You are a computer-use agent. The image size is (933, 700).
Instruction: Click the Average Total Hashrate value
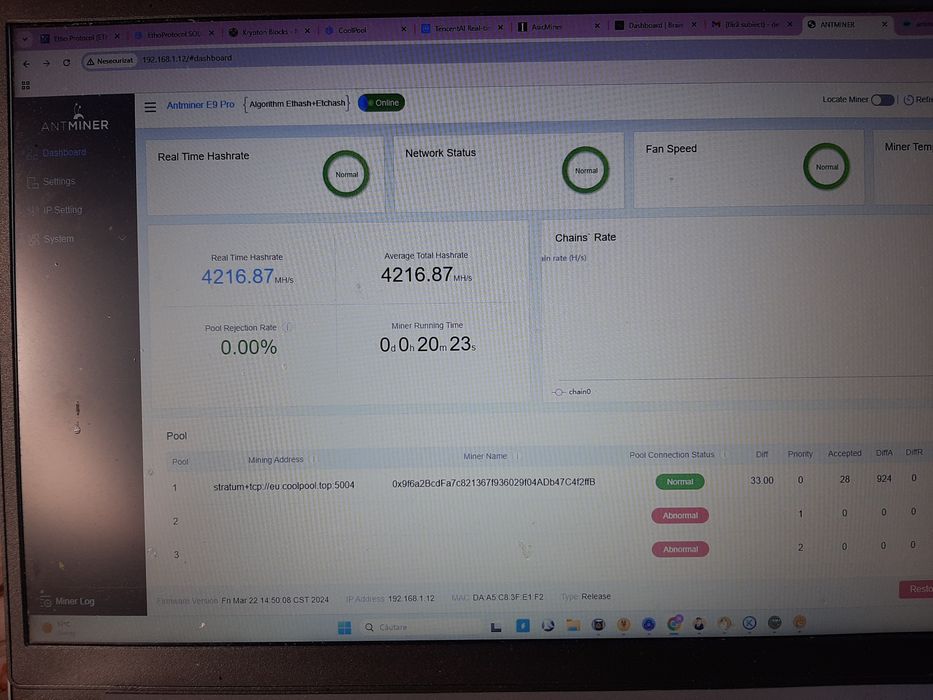[x=426, y=274]
